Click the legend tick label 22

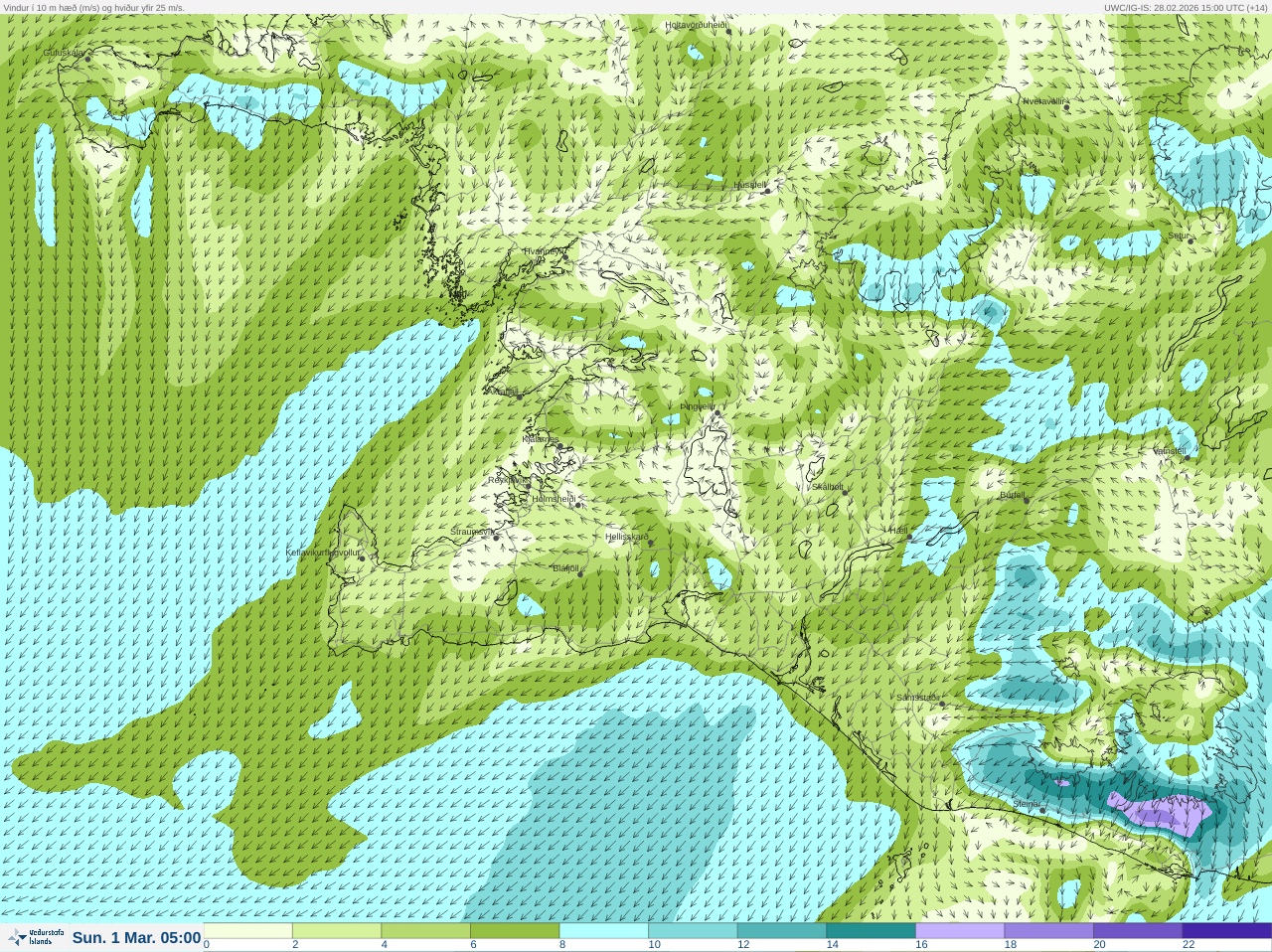point(1189,945)
